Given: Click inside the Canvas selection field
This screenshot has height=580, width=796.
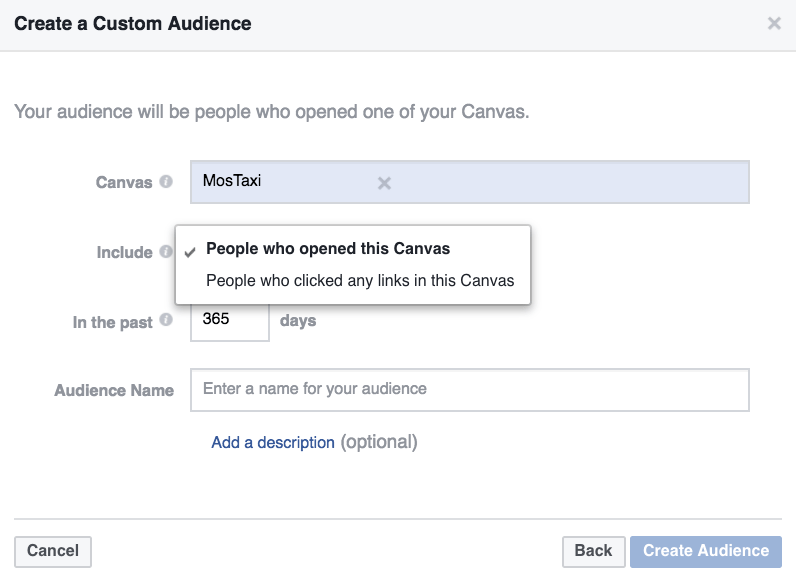Looking at the screenshot, I should [x=470, y=182].
